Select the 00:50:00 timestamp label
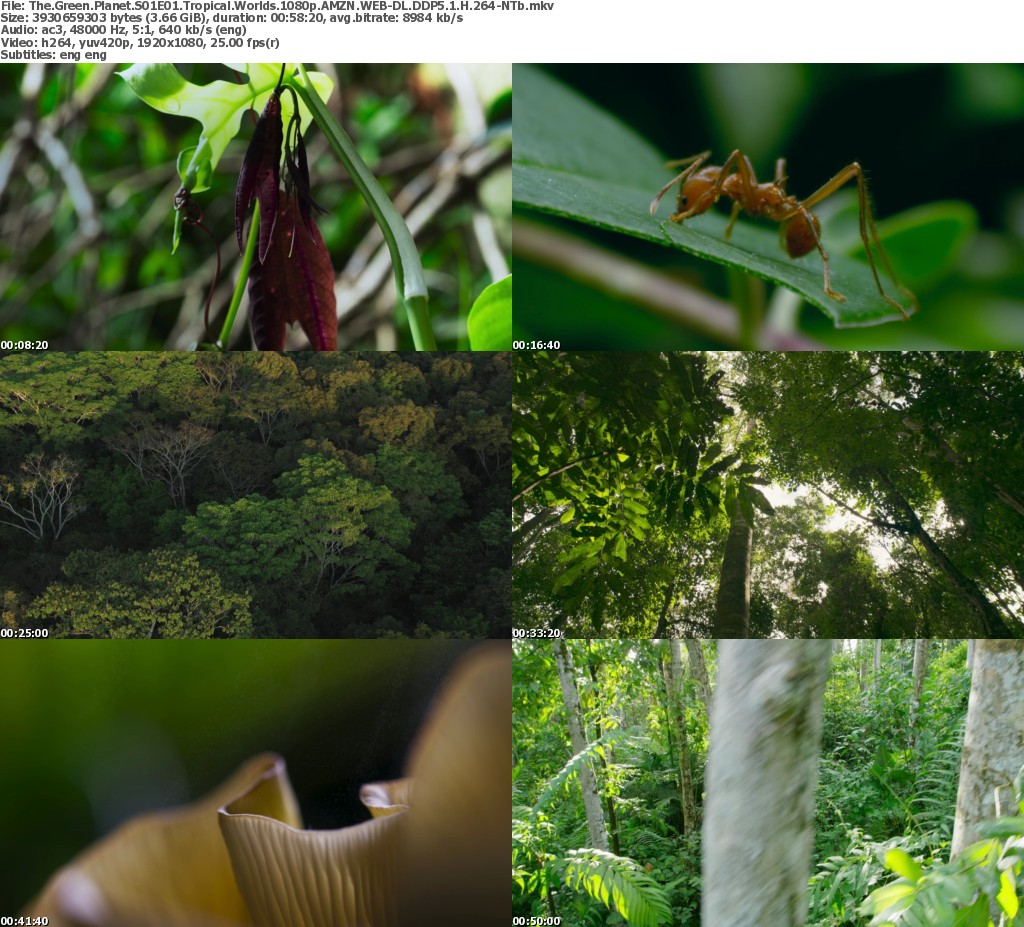Image resolution: width=1024 pixels, height=927 pixels. point(537,921)
